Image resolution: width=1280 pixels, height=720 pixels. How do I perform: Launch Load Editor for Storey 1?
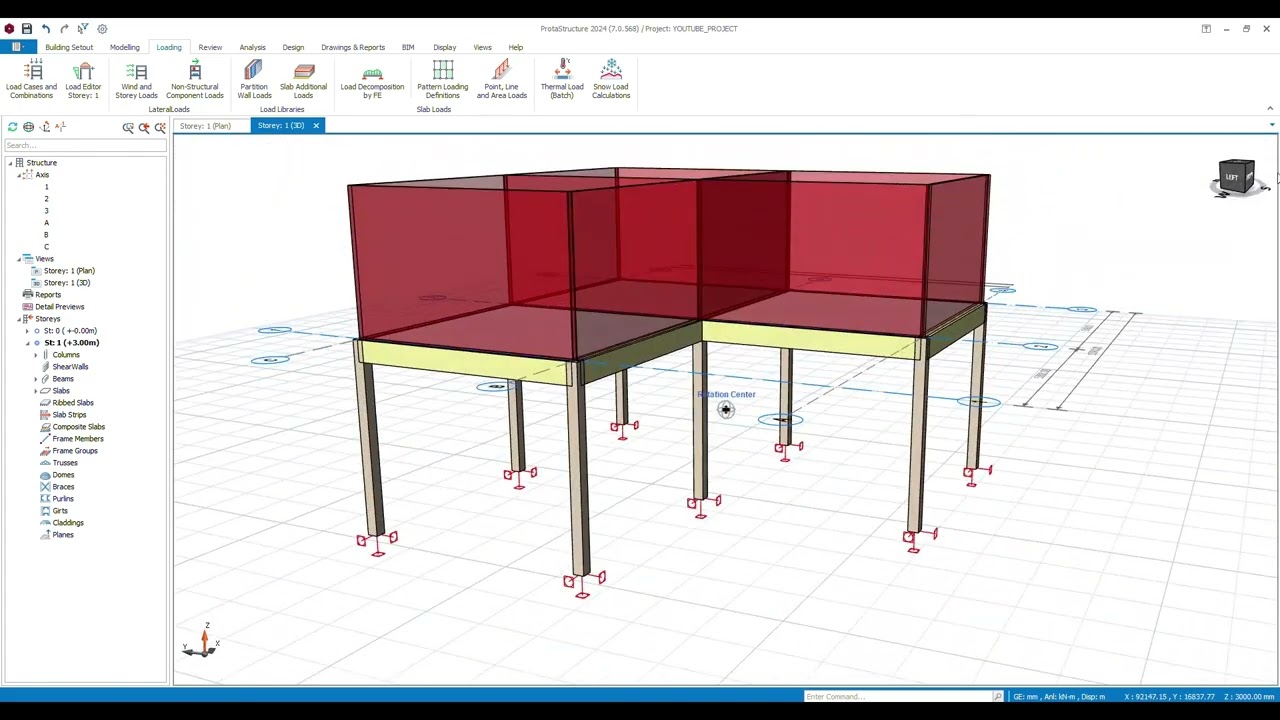pyautogui.click(x=83, y=80)
